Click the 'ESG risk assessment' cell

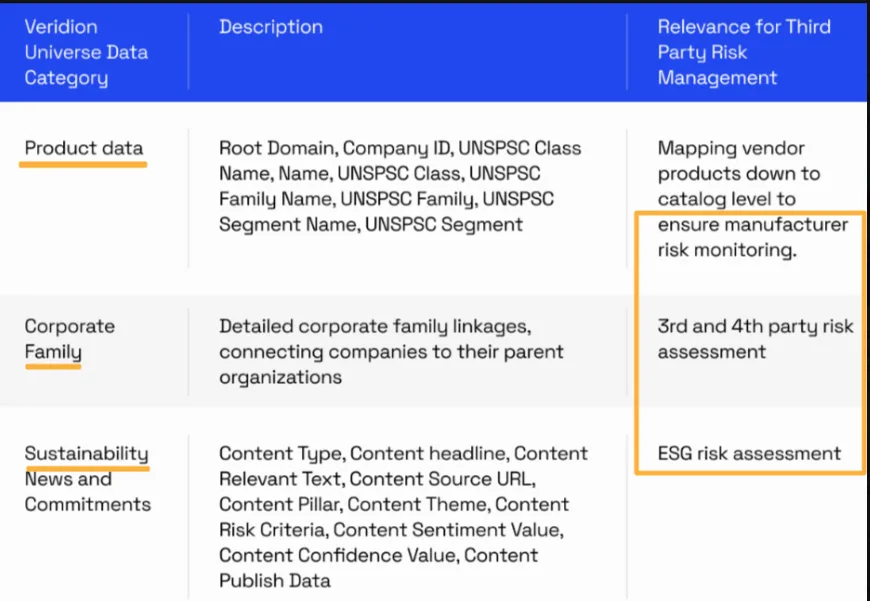pos(749,453)
